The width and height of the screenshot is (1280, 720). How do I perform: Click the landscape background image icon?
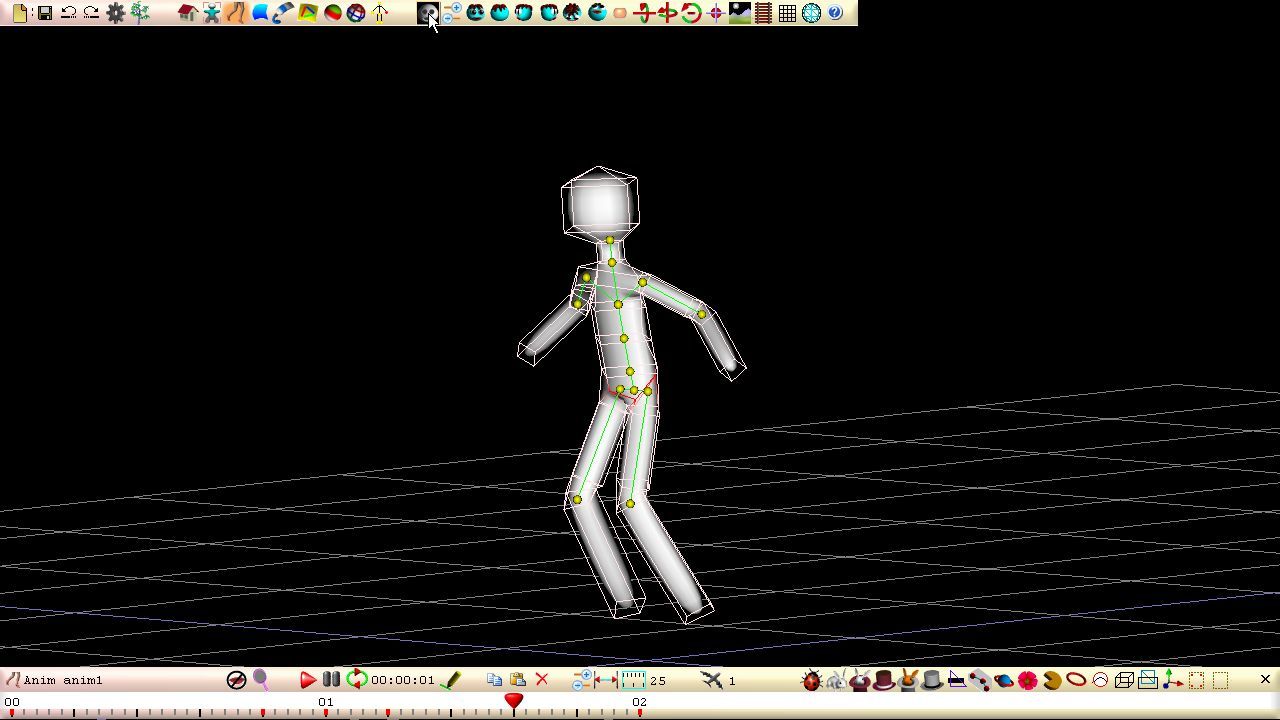click(739, 13)
